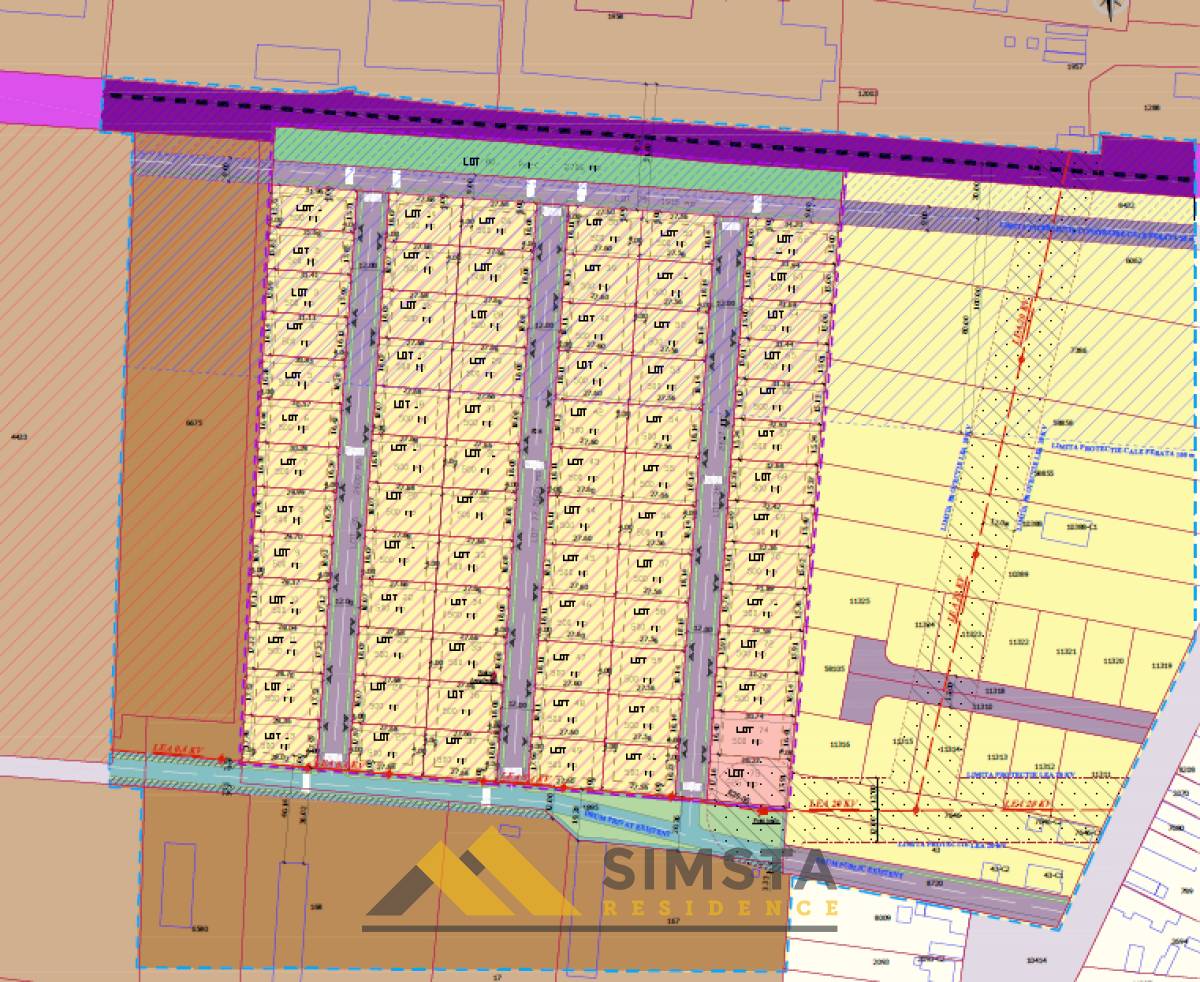Click the SIMSTA watermark text
The width and height of the screenshot is (1200, 982).
tap(718, 871)
